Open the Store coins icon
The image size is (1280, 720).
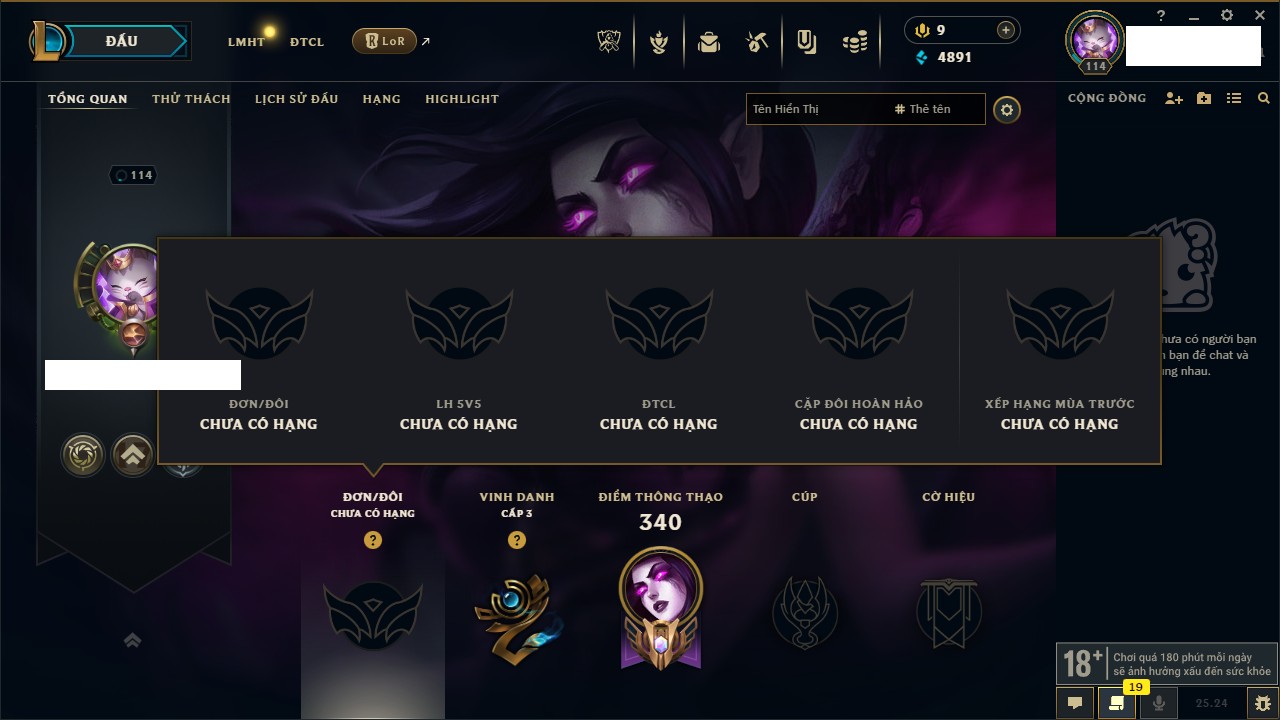[x=854, y=42]
